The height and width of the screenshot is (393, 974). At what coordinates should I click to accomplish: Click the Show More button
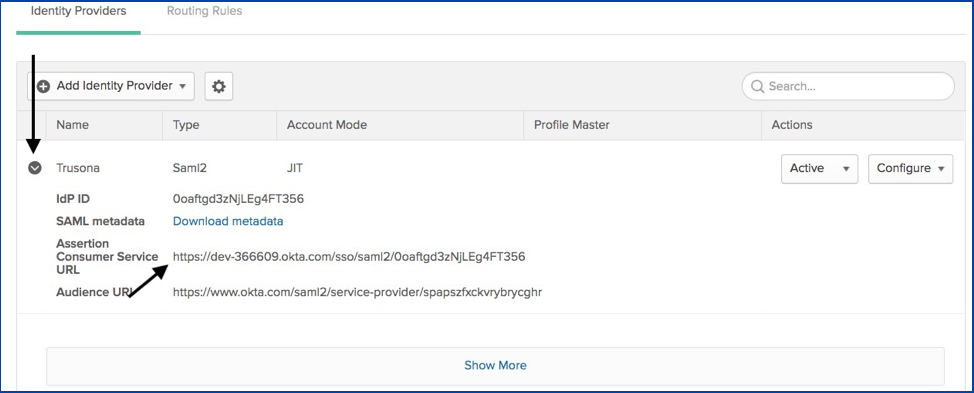495,366
